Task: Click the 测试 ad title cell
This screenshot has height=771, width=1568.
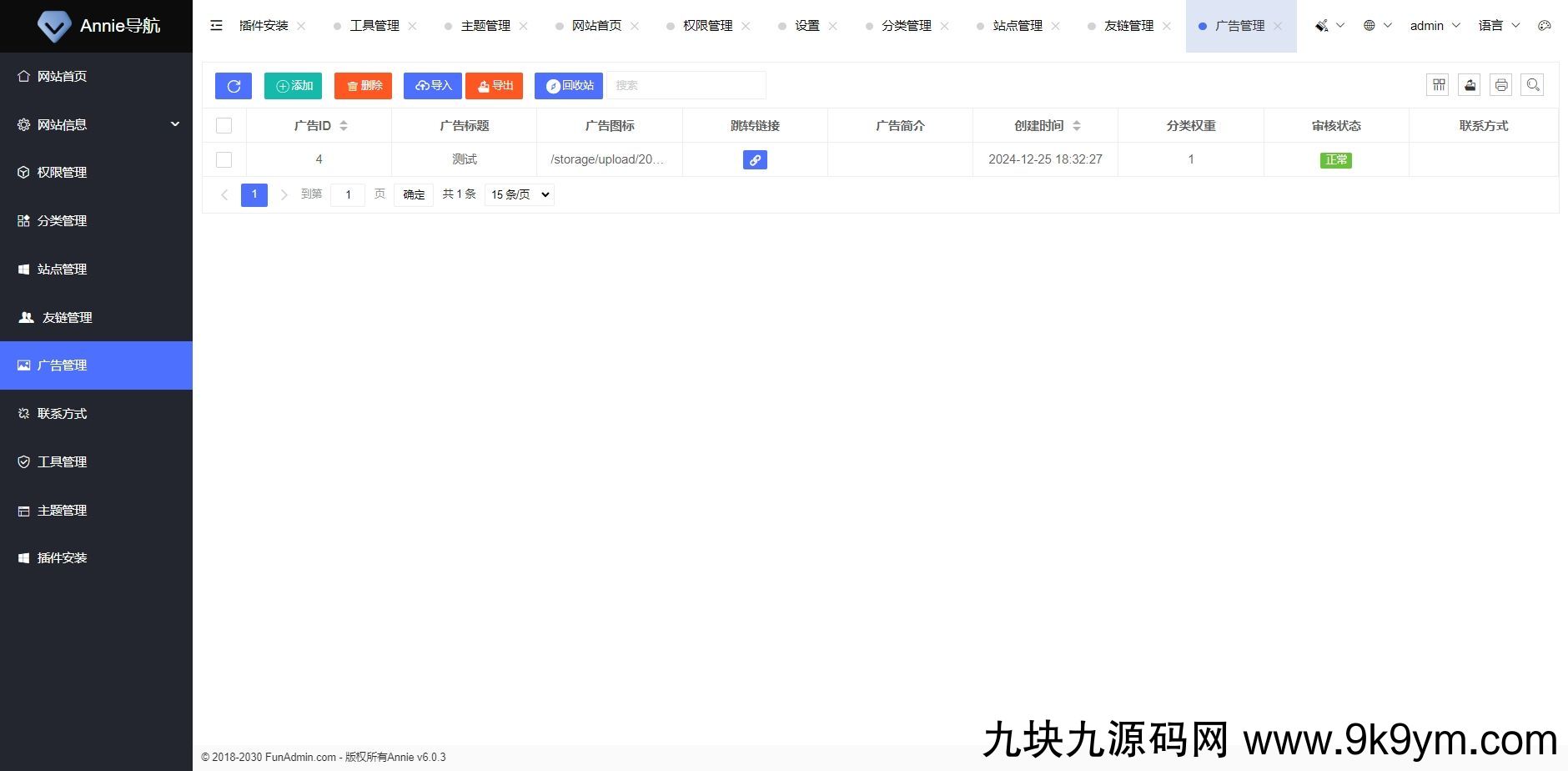Action: pyautogui.click(x=465, y=159)
